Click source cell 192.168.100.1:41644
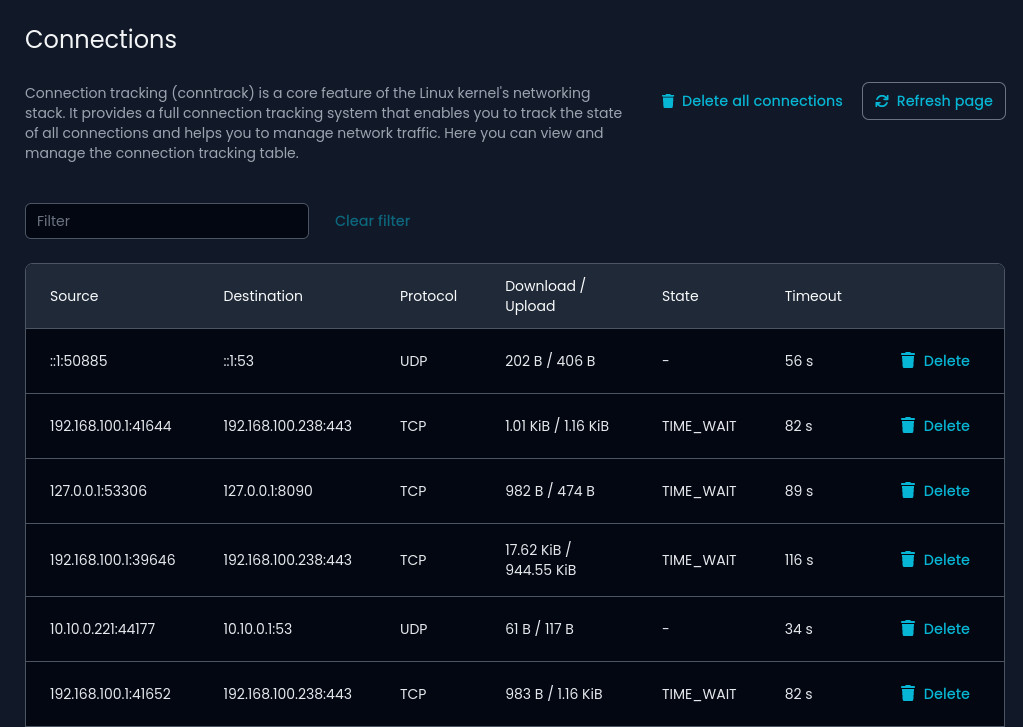Viewport: 1023px width, 727px height. [110, 426]
